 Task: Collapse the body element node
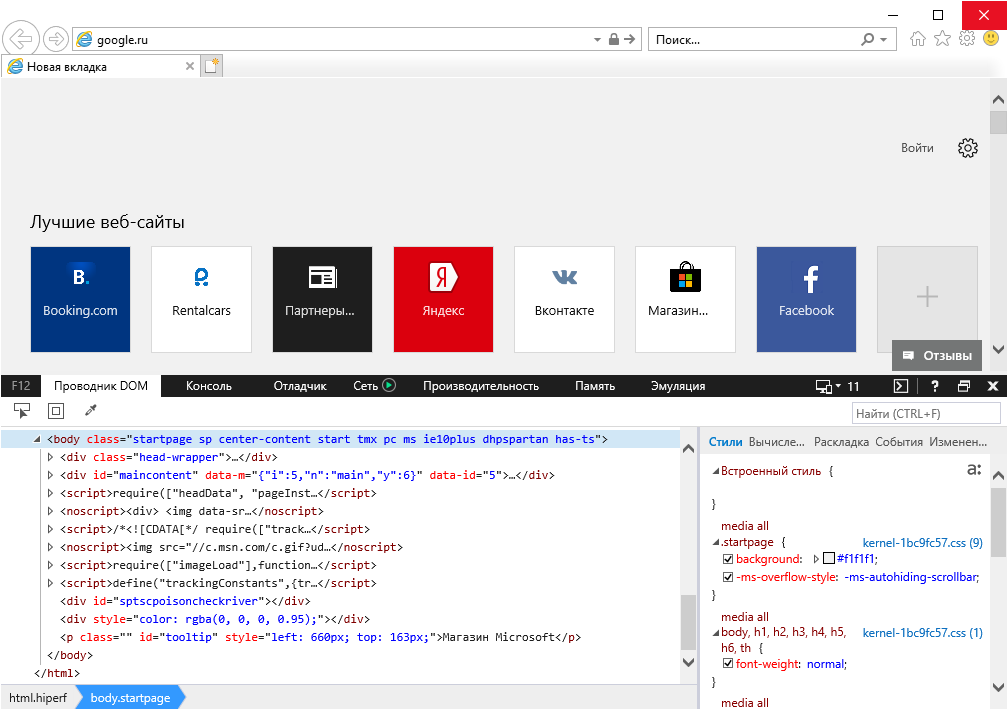tap(37, 439)
